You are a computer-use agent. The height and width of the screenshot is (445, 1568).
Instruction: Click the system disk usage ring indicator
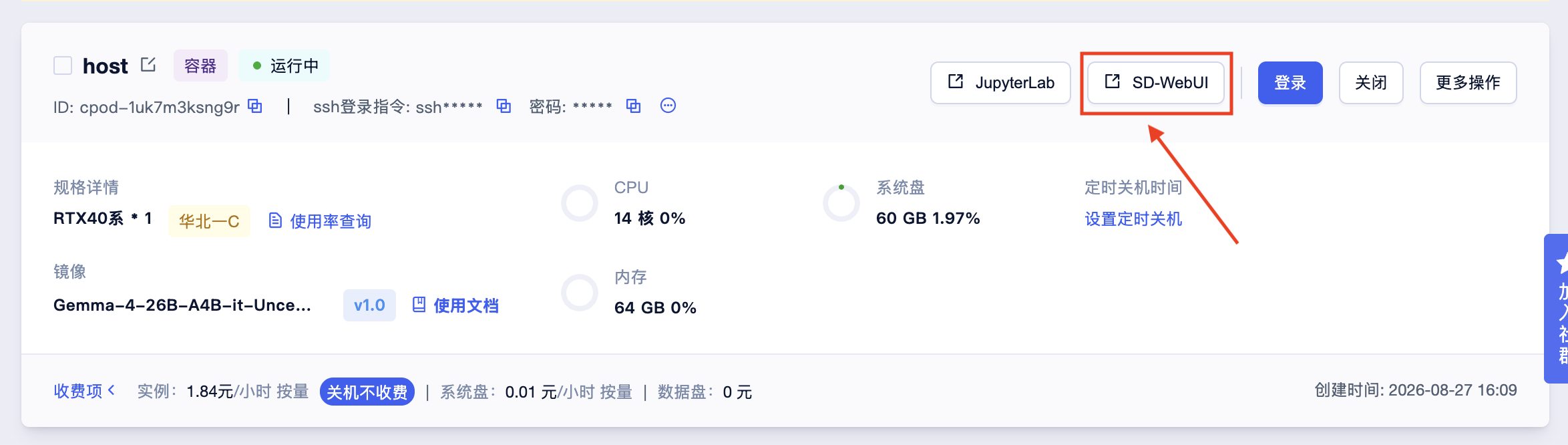click(841, 203)
